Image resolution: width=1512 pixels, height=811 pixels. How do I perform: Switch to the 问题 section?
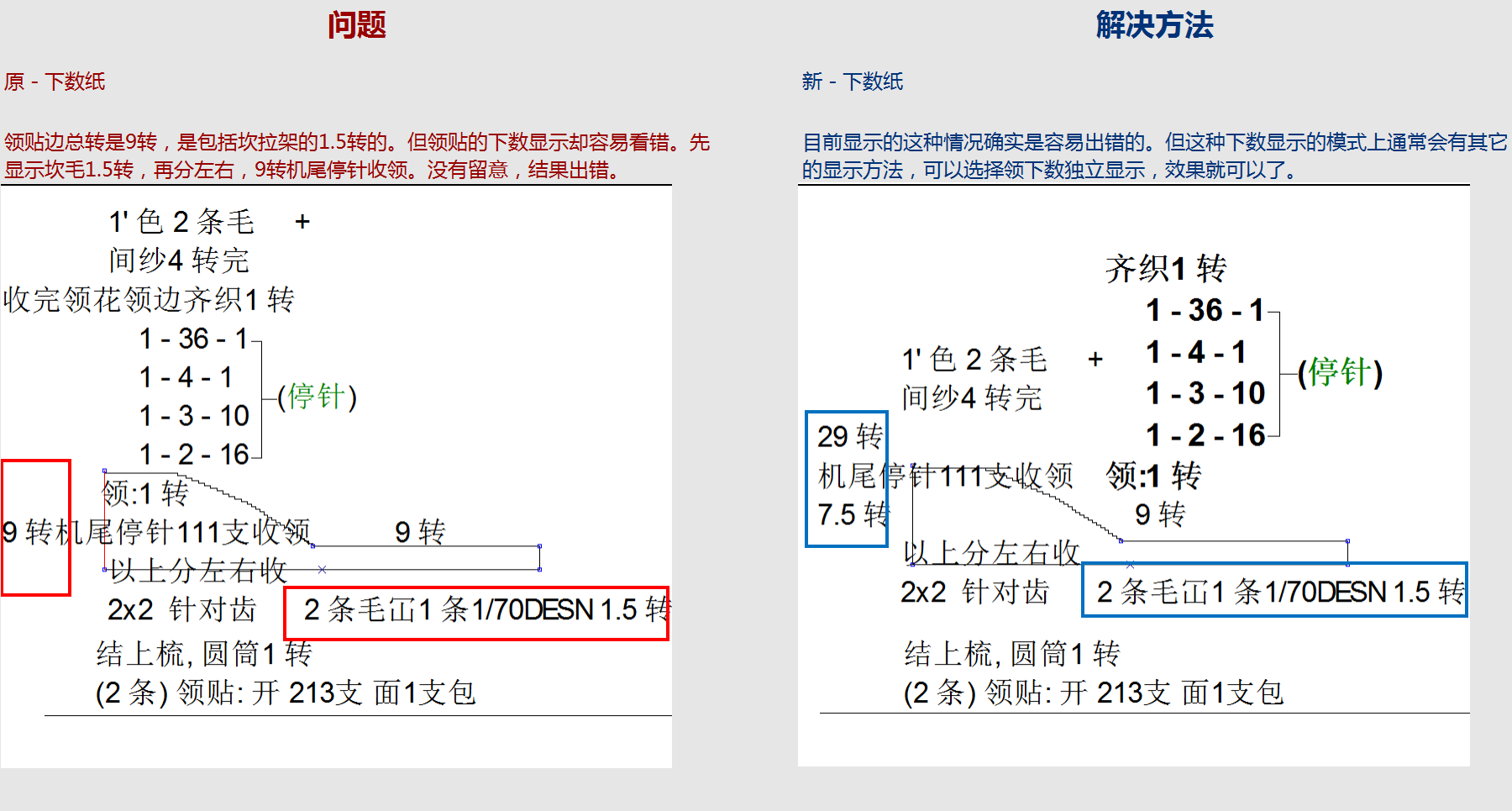click(x=356, y=26)
